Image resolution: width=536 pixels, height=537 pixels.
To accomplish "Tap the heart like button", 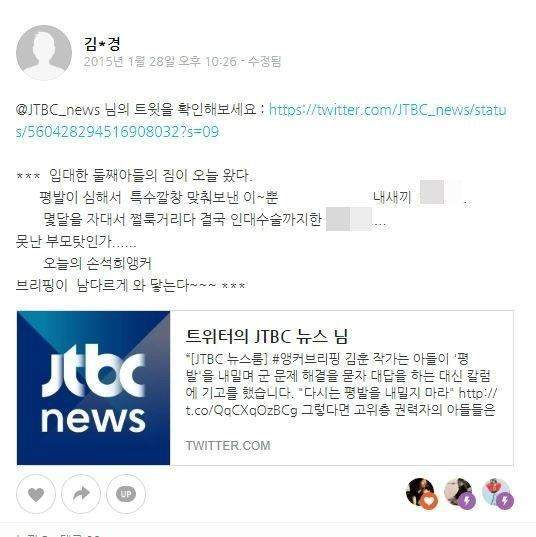I will coord(36,494).
